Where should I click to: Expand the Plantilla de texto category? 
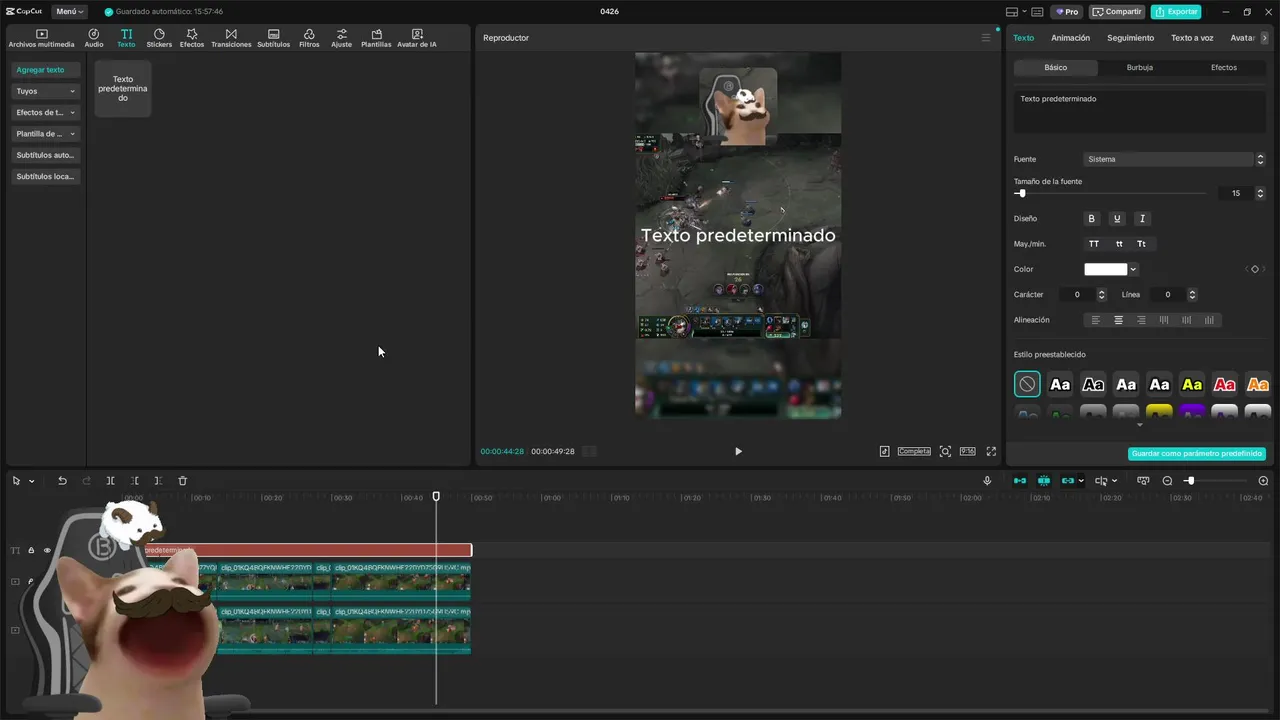[x=46, y=134]
